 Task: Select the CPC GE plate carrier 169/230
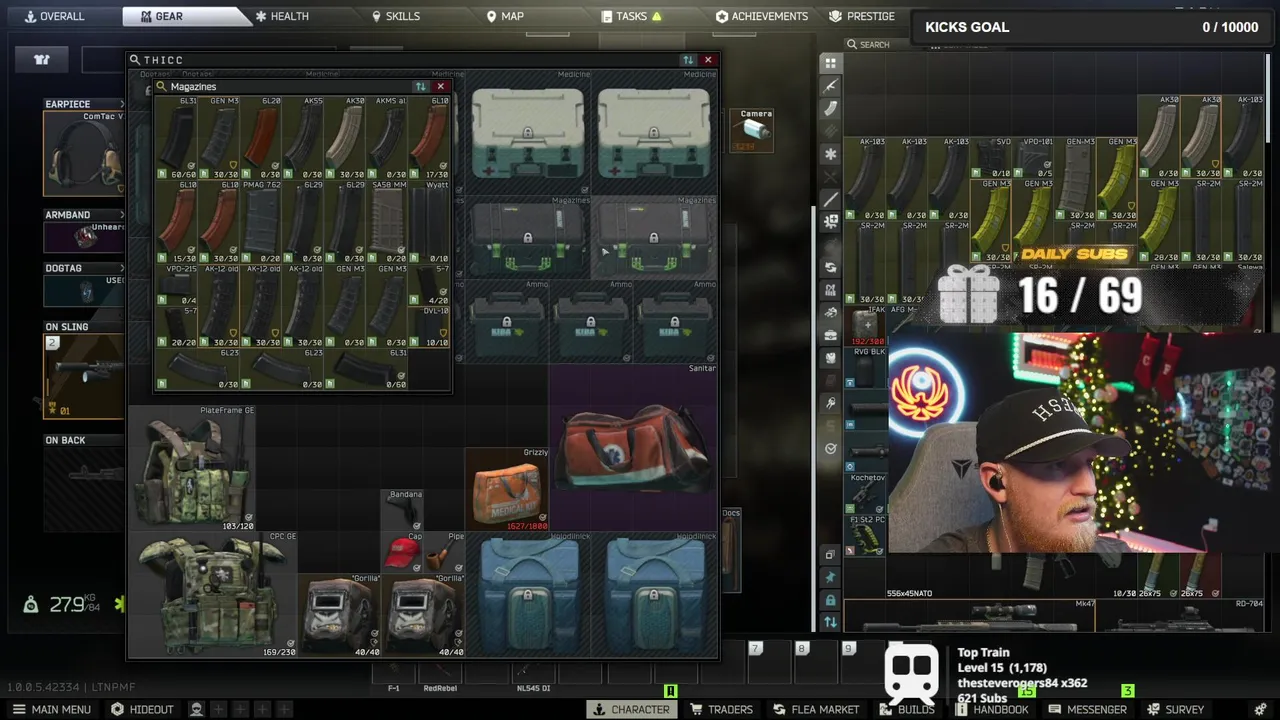pyautogui.click(x=213, y=595)
